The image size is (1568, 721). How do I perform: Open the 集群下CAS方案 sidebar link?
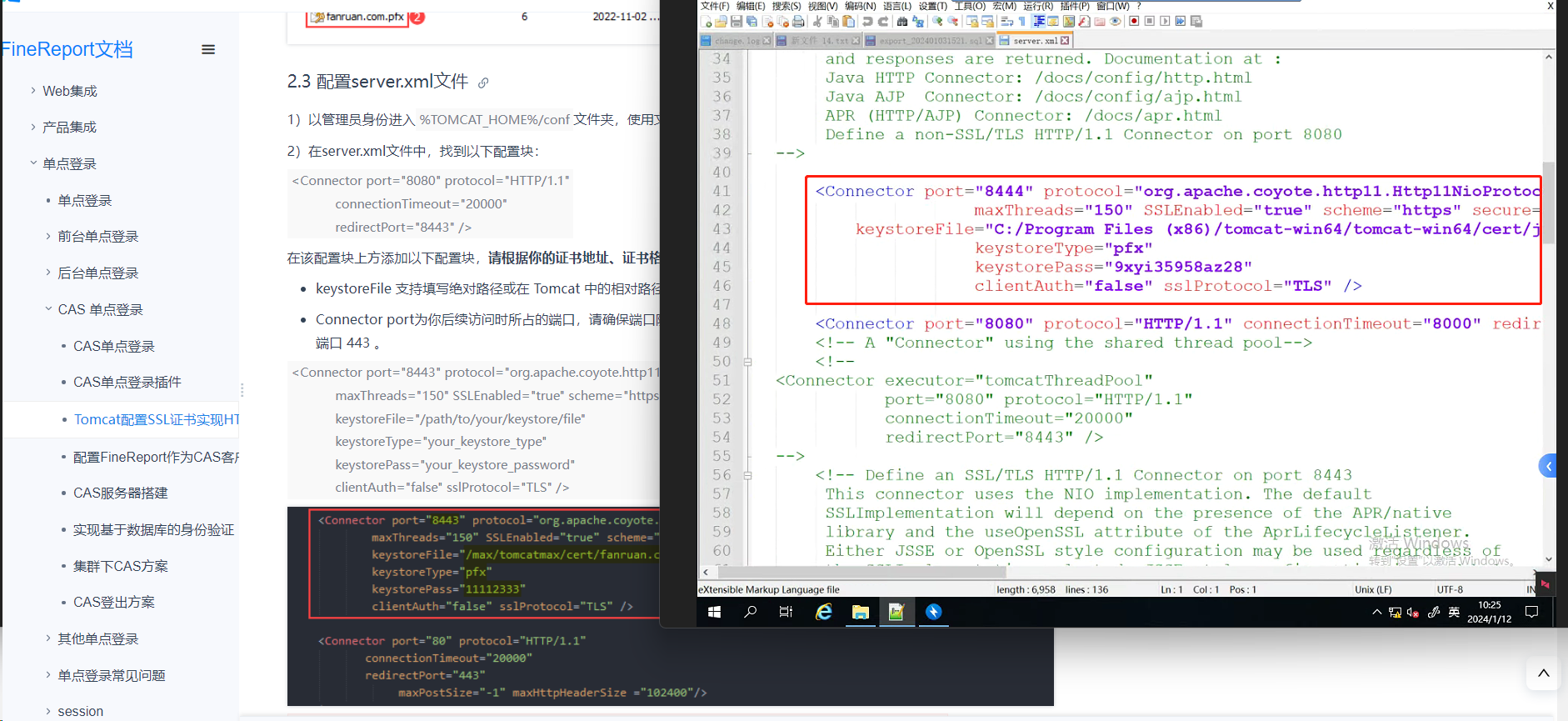point(121,566)
